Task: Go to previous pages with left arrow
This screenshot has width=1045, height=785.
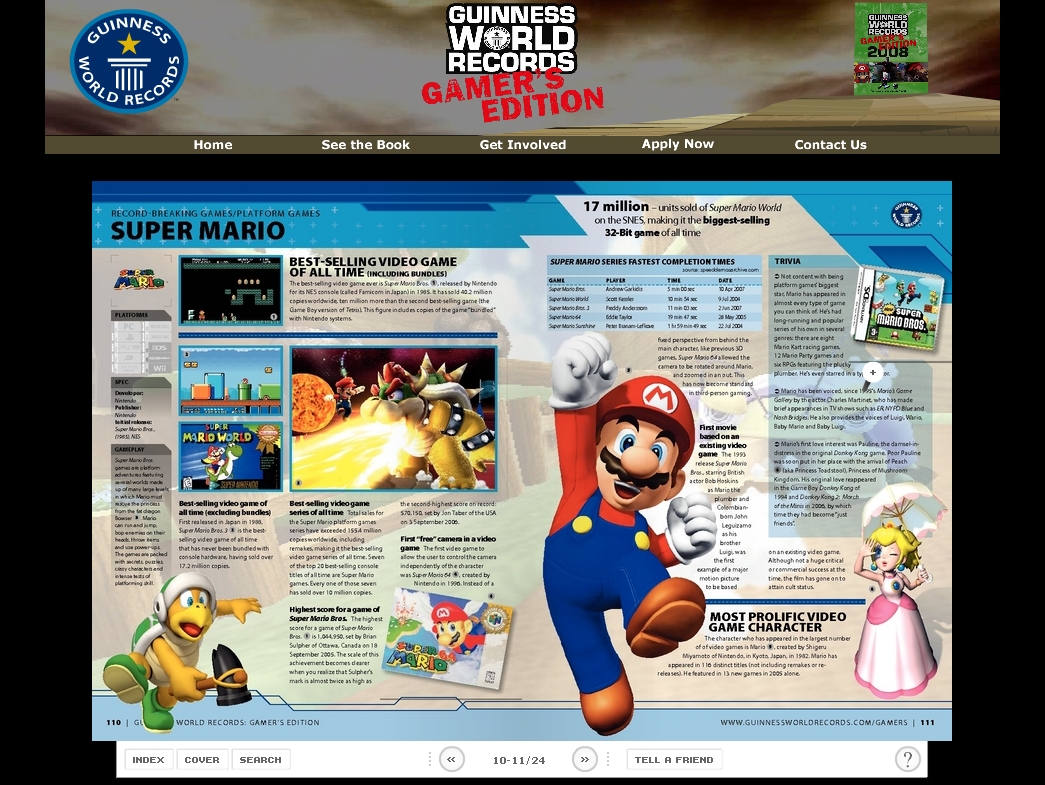Action: click(x=451, y=759)
